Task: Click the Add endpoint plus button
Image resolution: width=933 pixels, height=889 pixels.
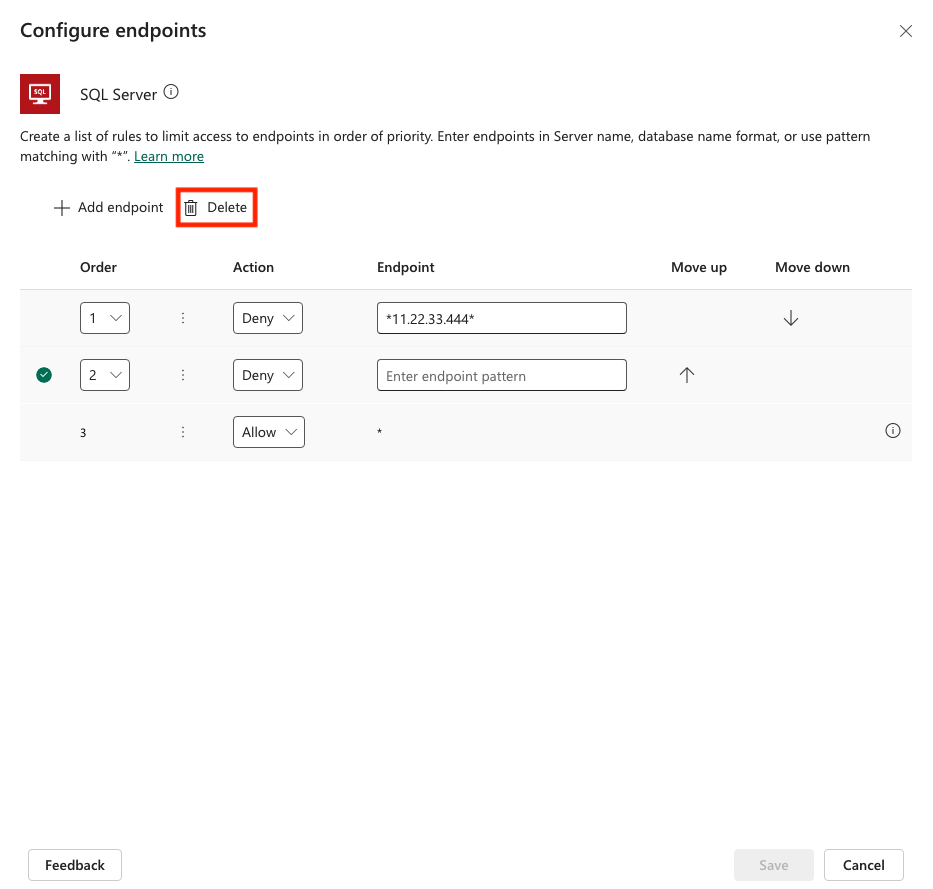Action: point(108,208)
